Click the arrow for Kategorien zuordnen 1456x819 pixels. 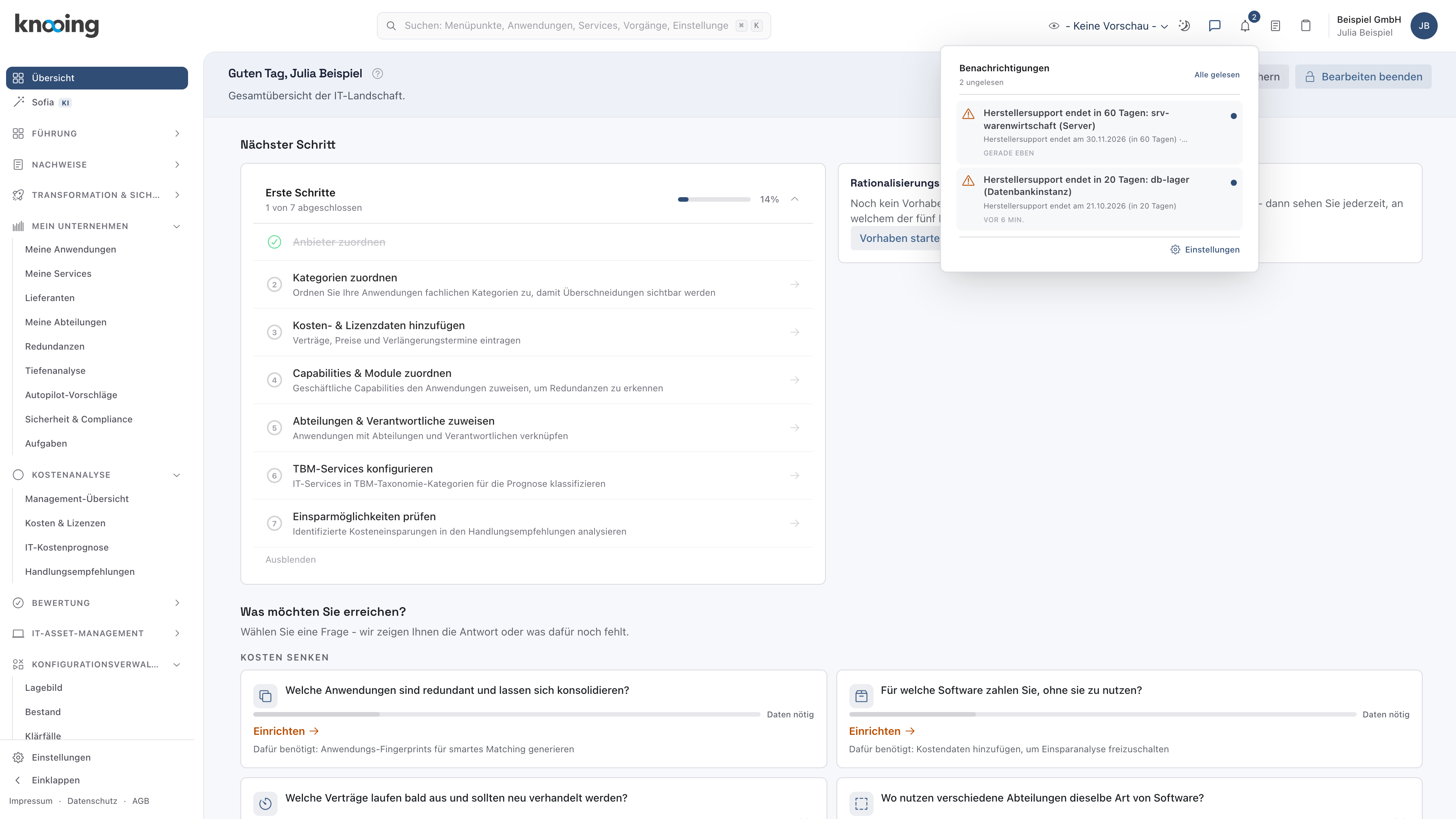(x=795, y=284)
